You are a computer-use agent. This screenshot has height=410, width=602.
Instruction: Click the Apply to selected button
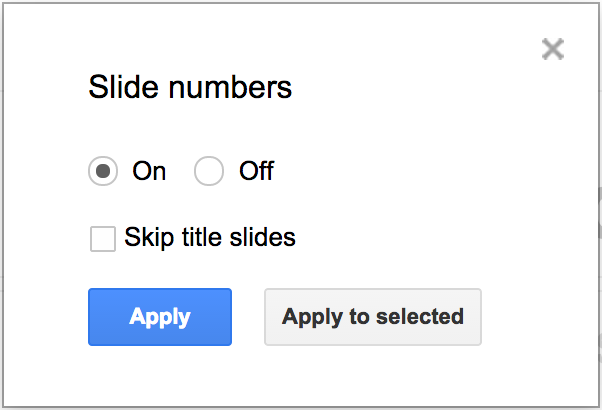point(373,317)
